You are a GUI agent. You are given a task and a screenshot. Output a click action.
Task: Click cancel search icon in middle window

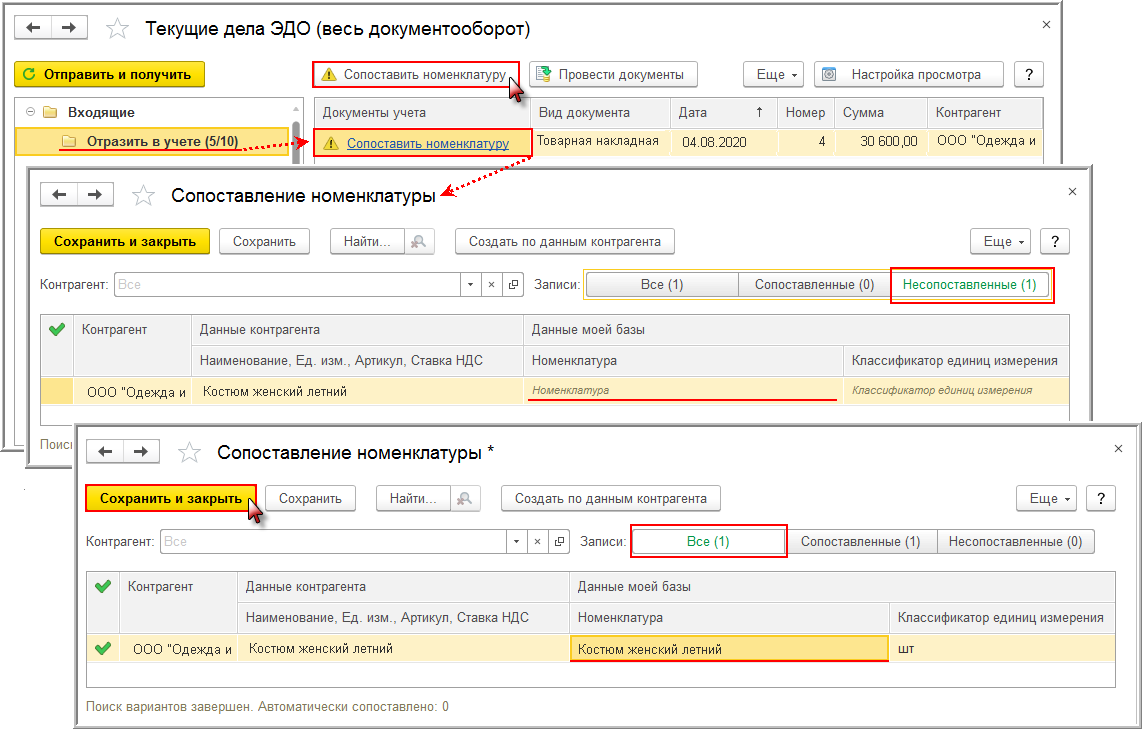pos(419,241)
